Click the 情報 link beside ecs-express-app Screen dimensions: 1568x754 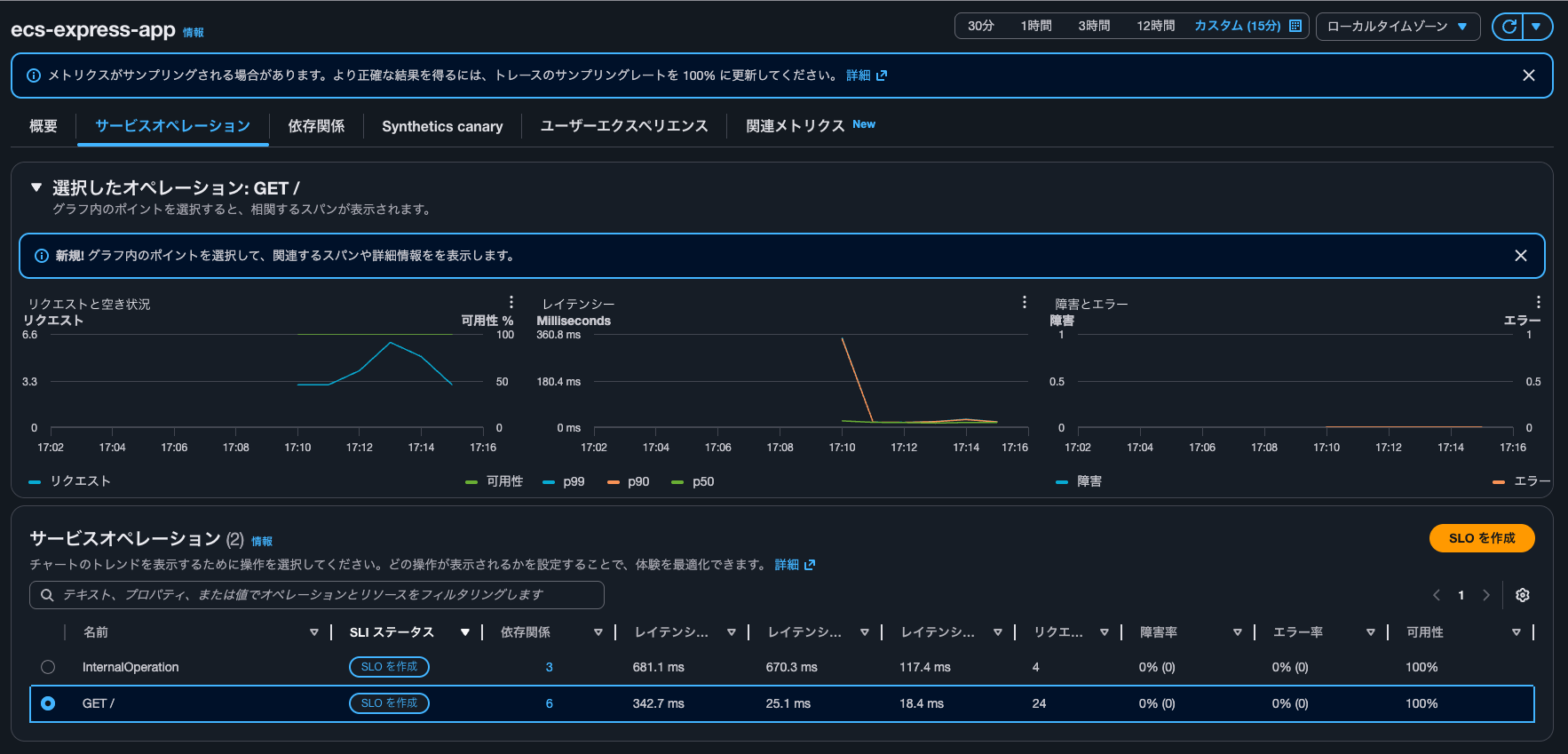pos(194,33)
